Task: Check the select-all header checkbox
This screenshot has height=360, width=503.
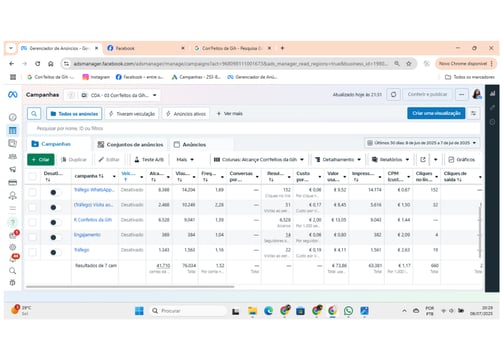Action: (32, 176)
